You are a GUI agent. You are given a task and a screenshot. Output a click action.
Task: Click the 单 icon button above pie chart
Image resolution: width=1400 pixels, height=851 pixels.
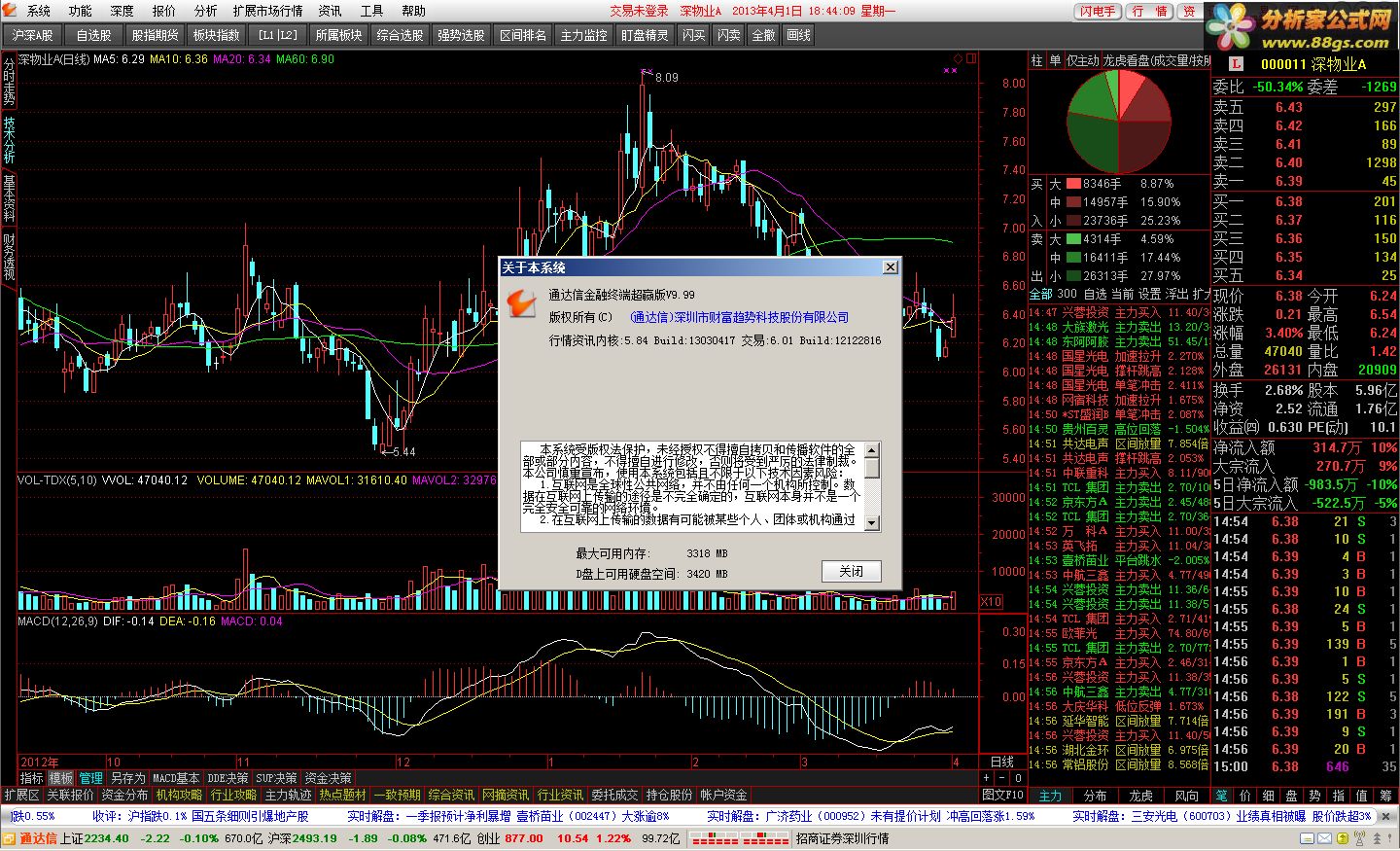click(1055, 60)
